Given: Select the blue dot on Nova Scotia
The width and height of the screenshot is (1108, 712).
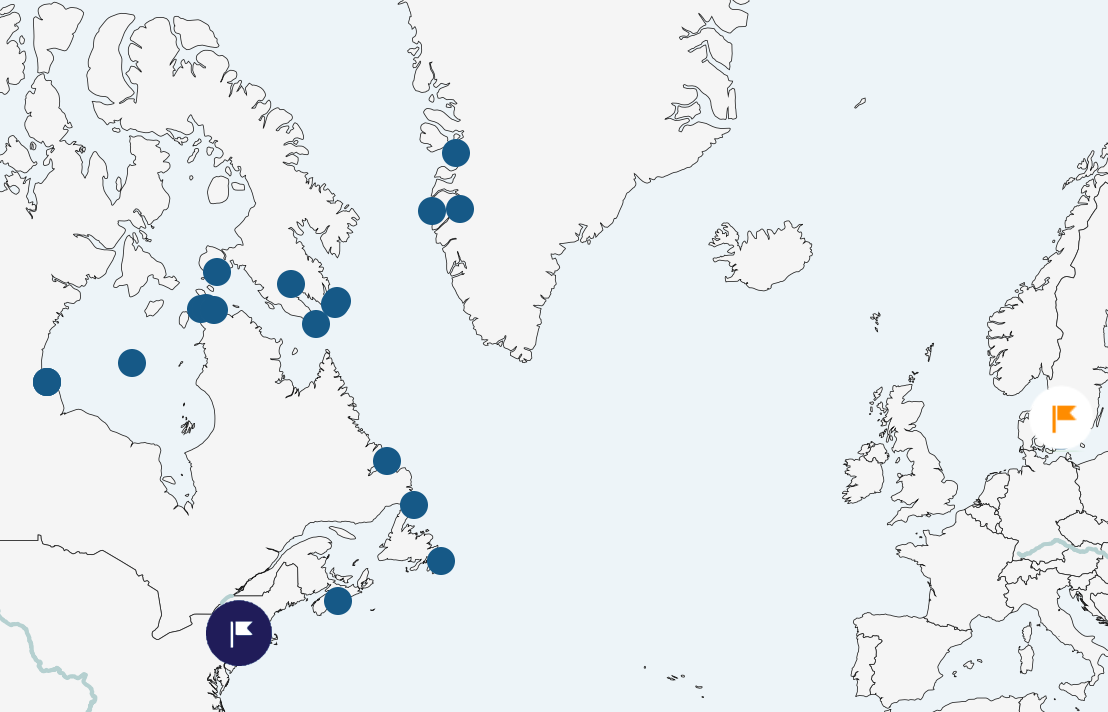Looking at the screenshot, I should tap(338, 601).
